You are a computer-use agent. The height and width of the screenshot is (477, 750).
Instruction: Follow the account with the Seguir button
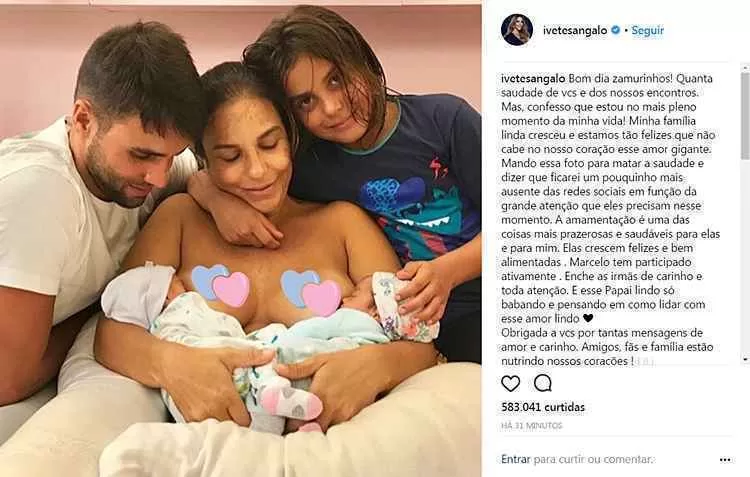(x=647, y=30)
